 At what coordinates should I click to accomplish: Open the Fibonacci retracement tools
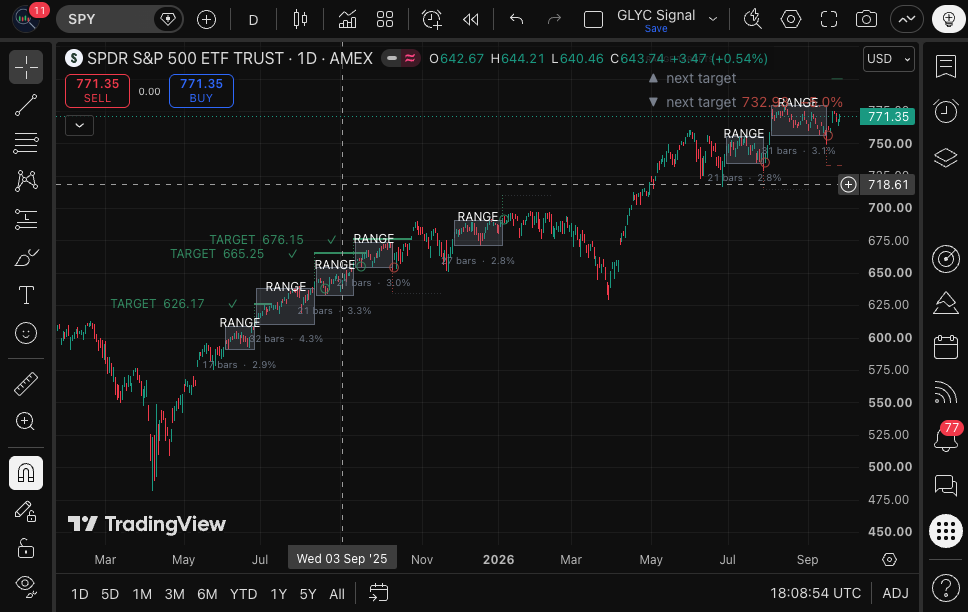click(26, 143)
